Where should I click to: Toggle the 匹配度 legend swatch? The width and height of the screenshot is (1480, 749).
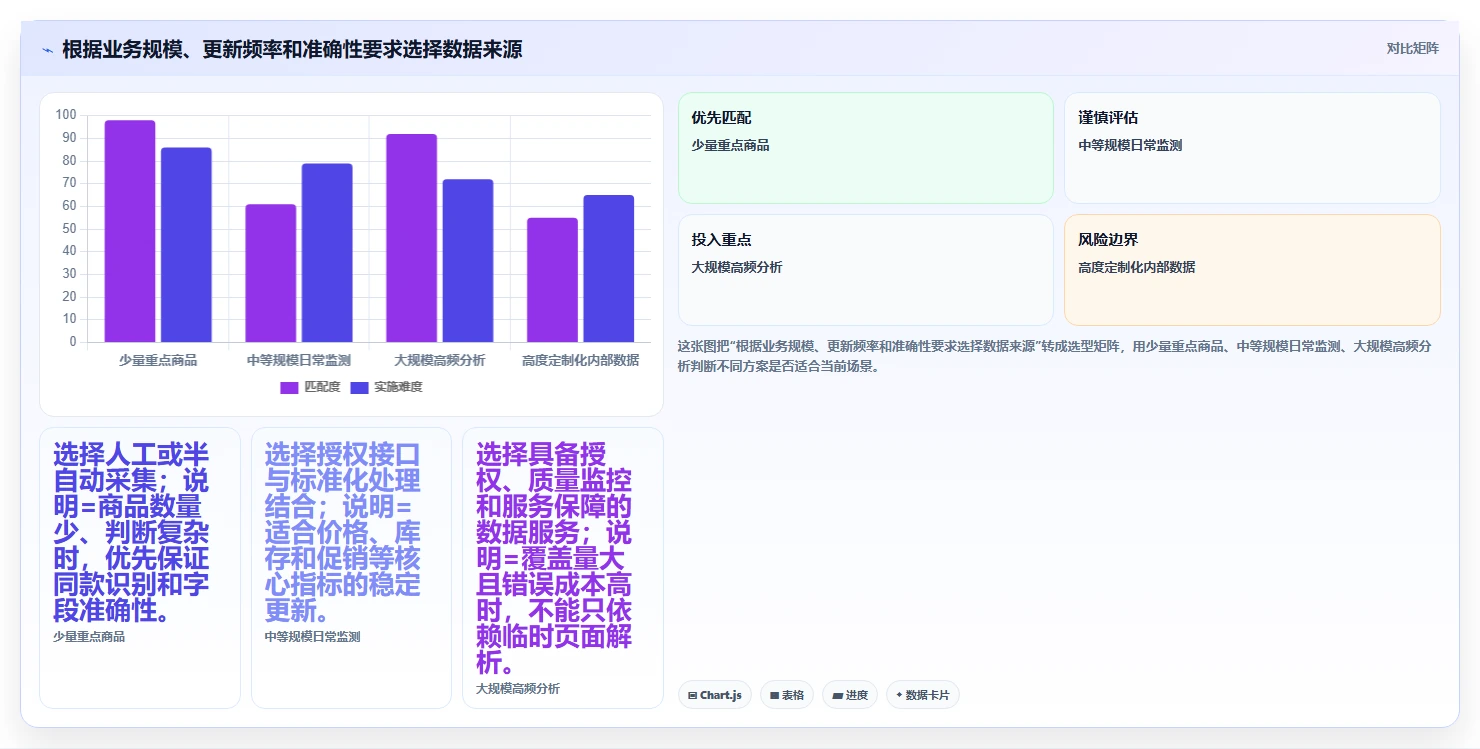pos(289,387)
